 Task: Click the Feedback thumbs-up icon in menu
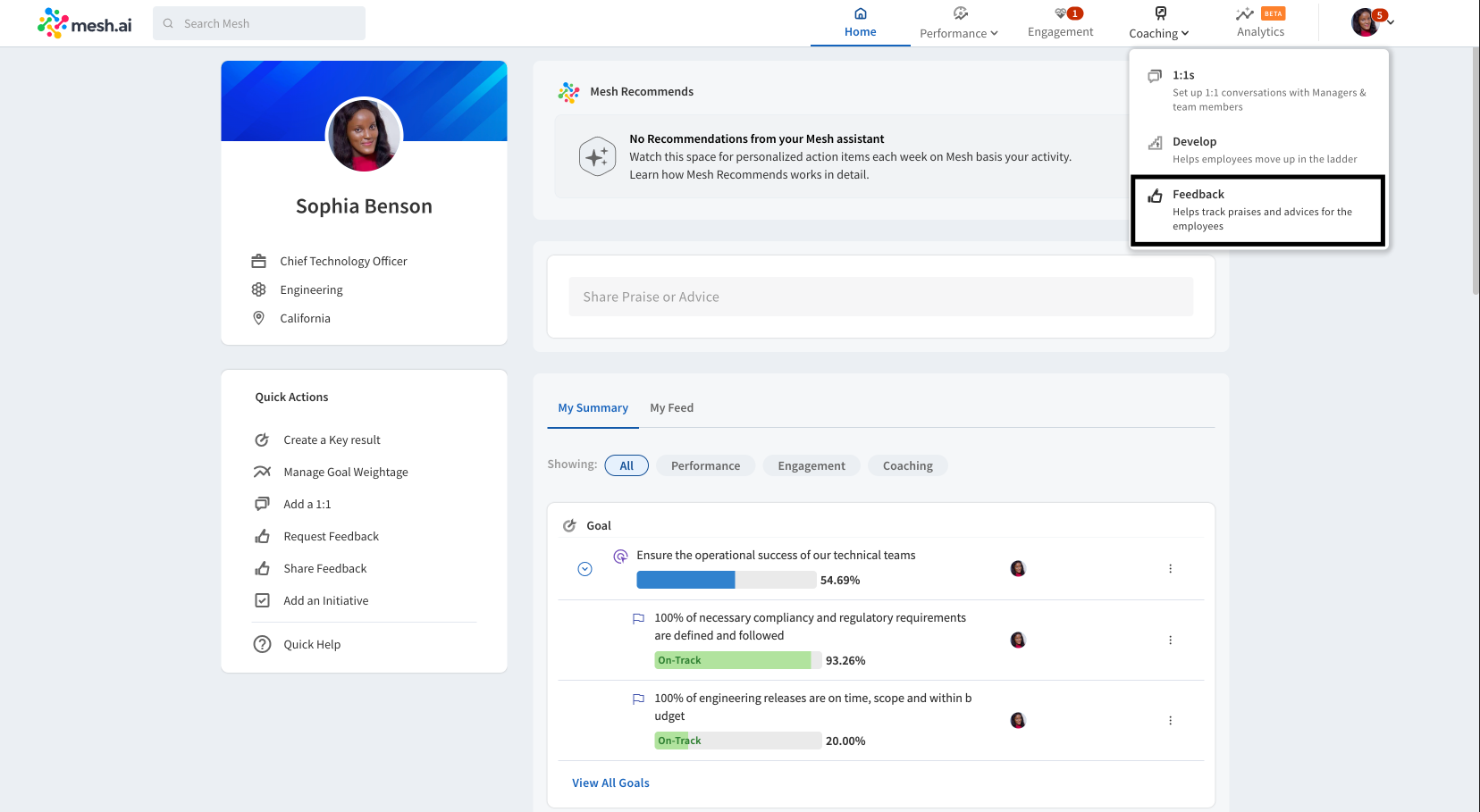click(x=1155, y=195)
